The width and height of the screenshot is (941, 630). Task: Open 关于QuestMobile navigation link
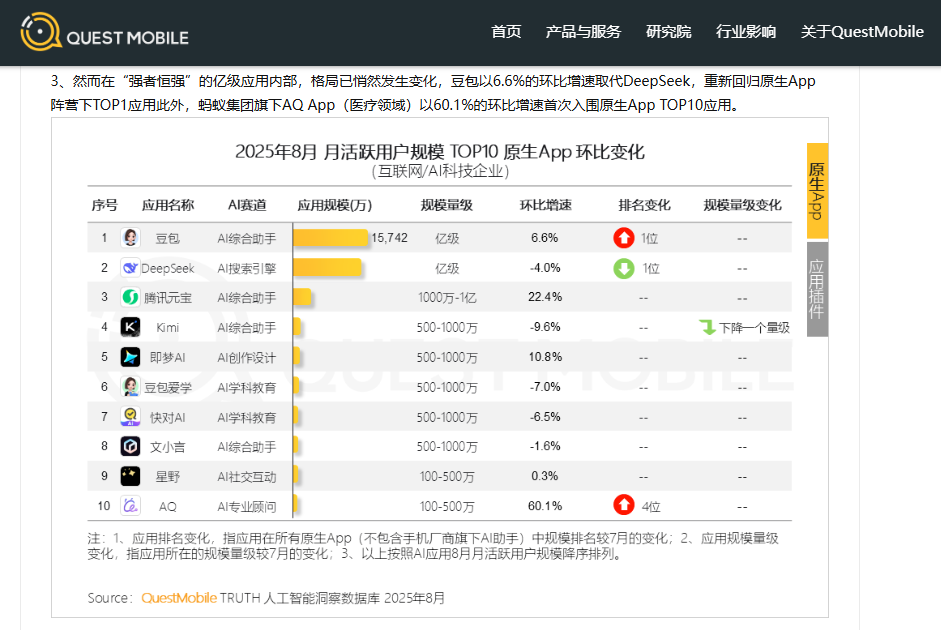[x=862, y=32]
